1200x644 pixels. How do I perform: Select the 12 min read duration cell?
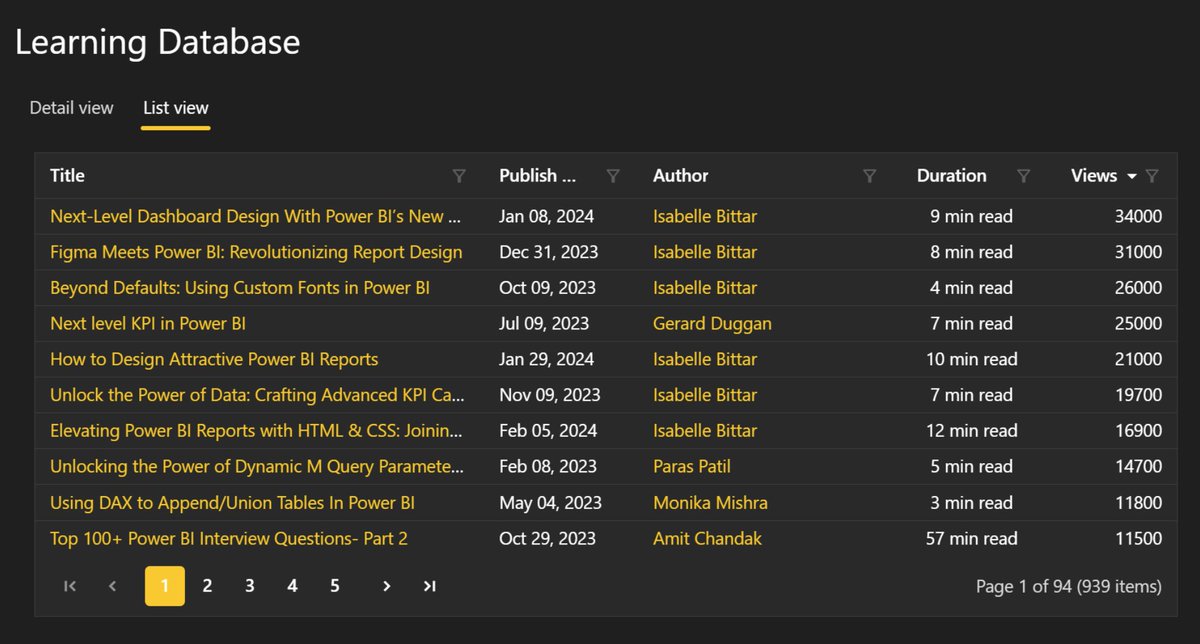point(971,431)
